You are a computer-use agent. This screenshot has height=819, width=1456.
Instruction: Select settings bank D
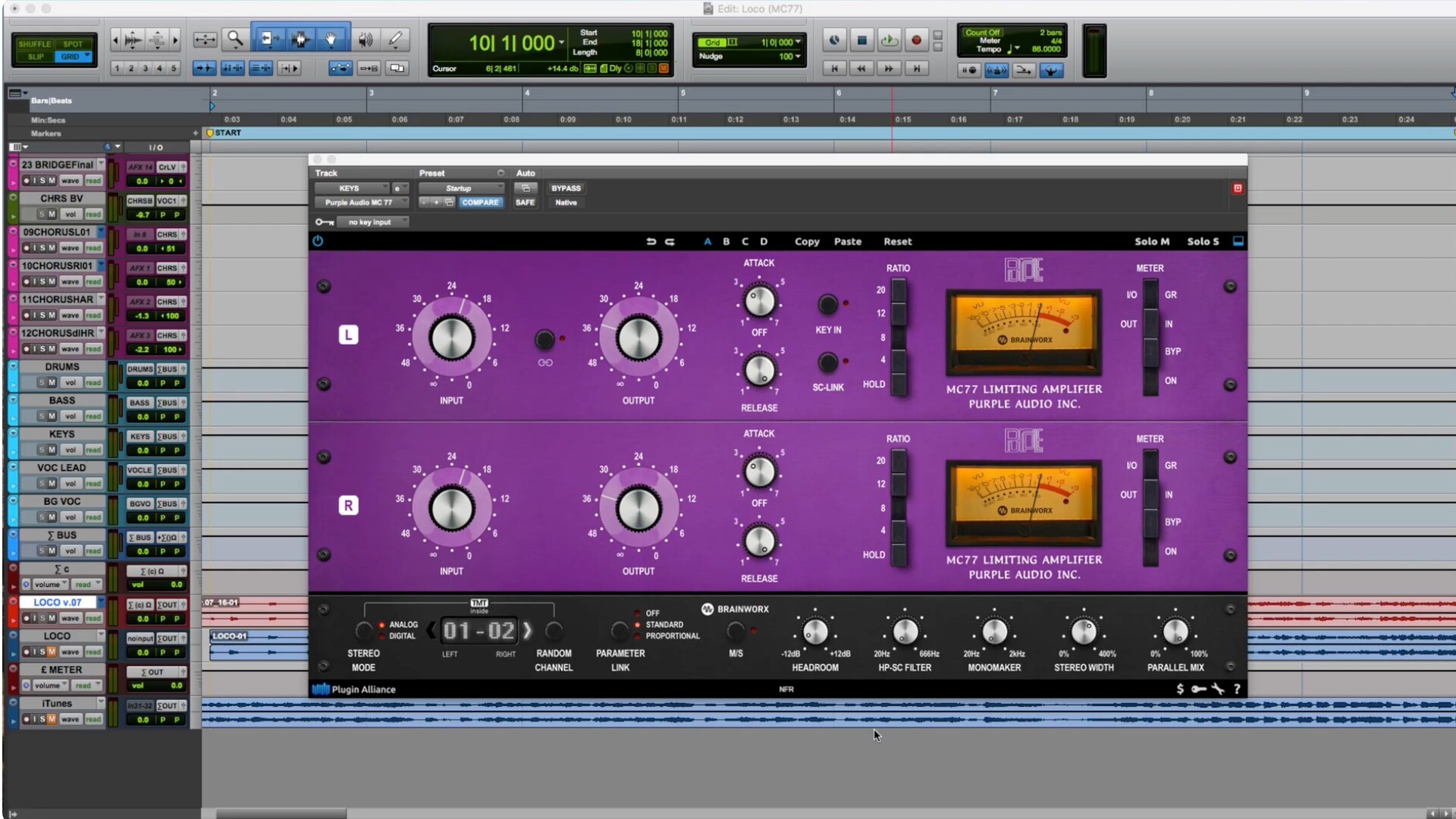(x=764, y=241)
